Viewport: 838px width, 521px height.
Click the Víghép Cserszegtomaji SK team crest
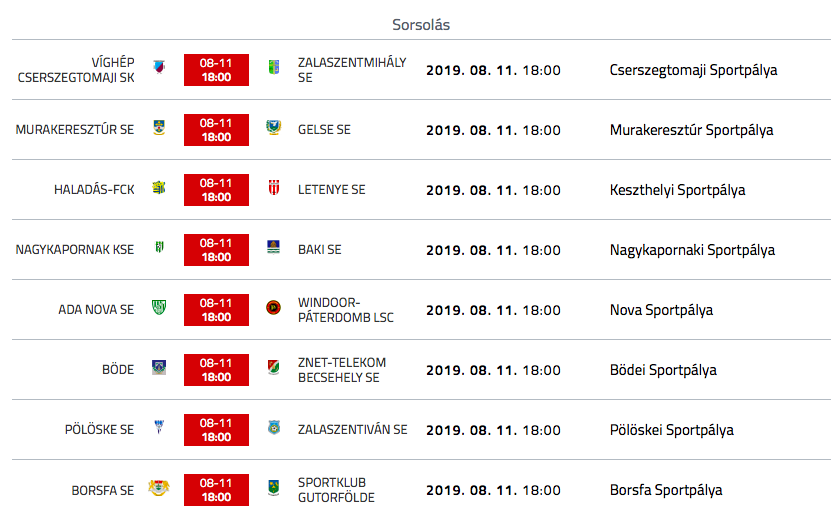(x=159, y=67)
